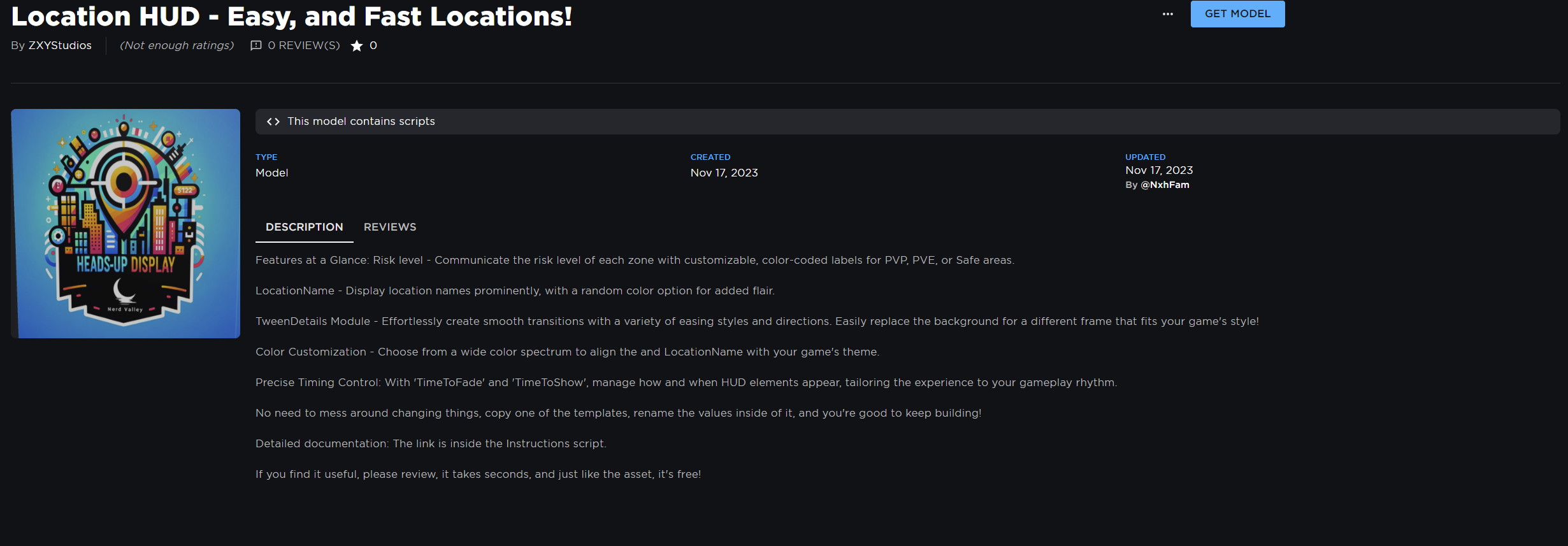Click the Created date "Nov 17, 2023"
The height and width of the screenshot is (546, 1568).
(x=724, y=173)
